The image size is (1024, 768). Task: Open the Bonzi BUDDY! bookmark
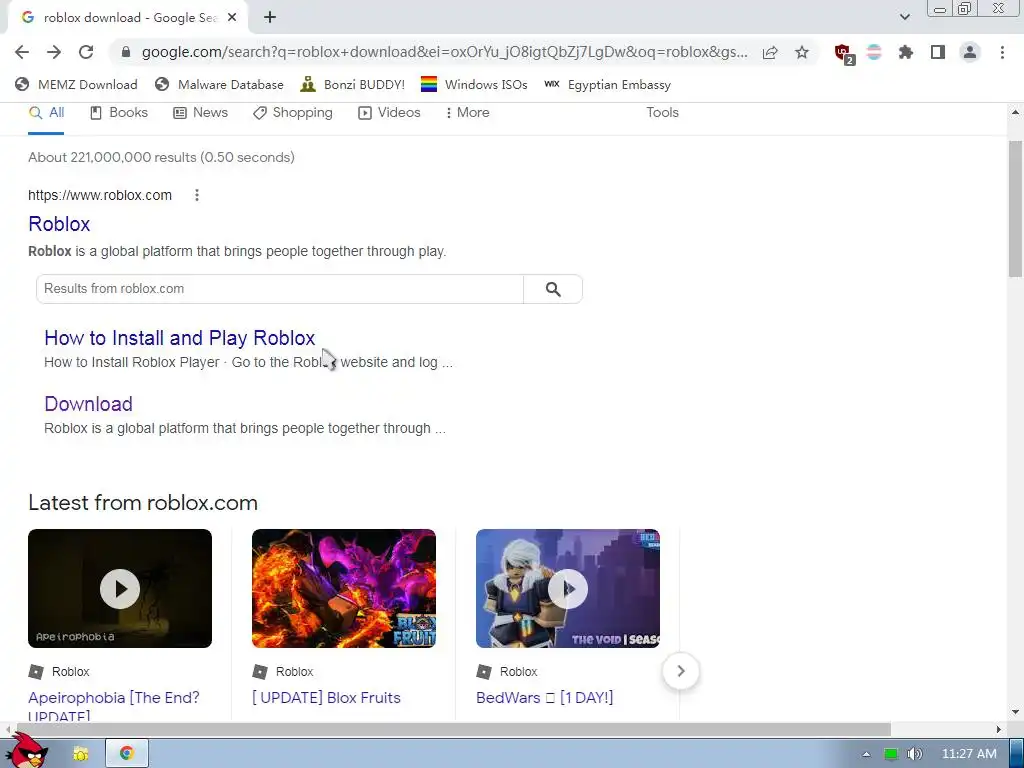pos(353,84)
